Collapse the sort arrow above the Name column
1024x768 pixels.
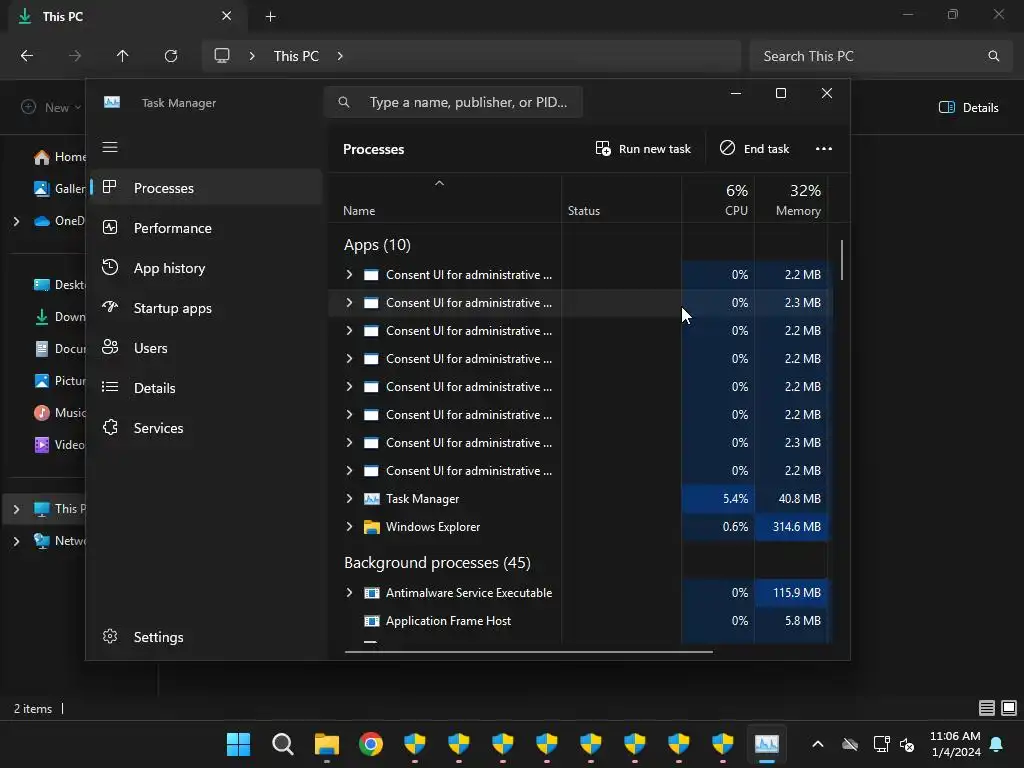pos(440,184)
